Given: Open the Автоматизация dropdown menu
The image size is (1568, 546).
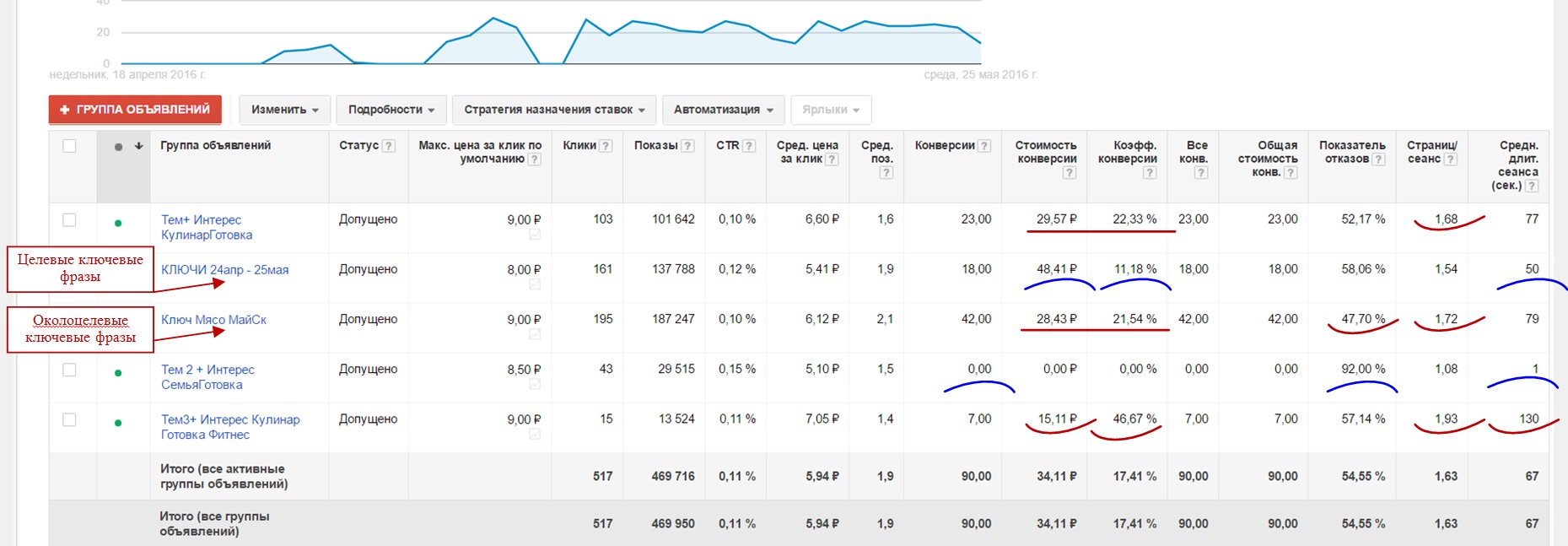Looking at the screenshot, I should (x=723, y=110).
